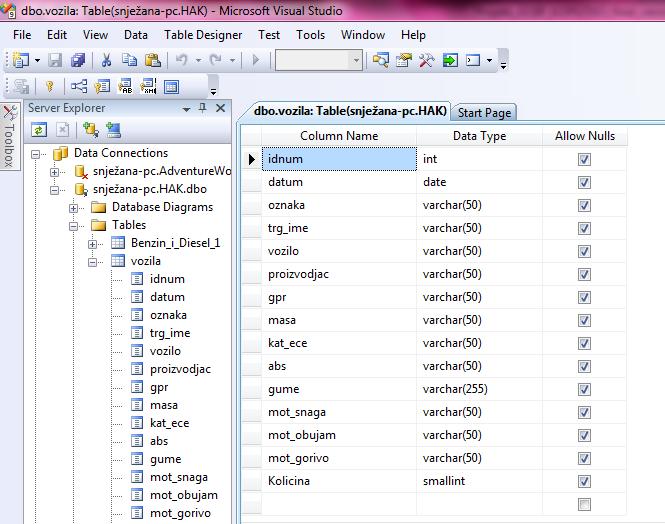Click the New Project toolbar icon

point(20,60)
